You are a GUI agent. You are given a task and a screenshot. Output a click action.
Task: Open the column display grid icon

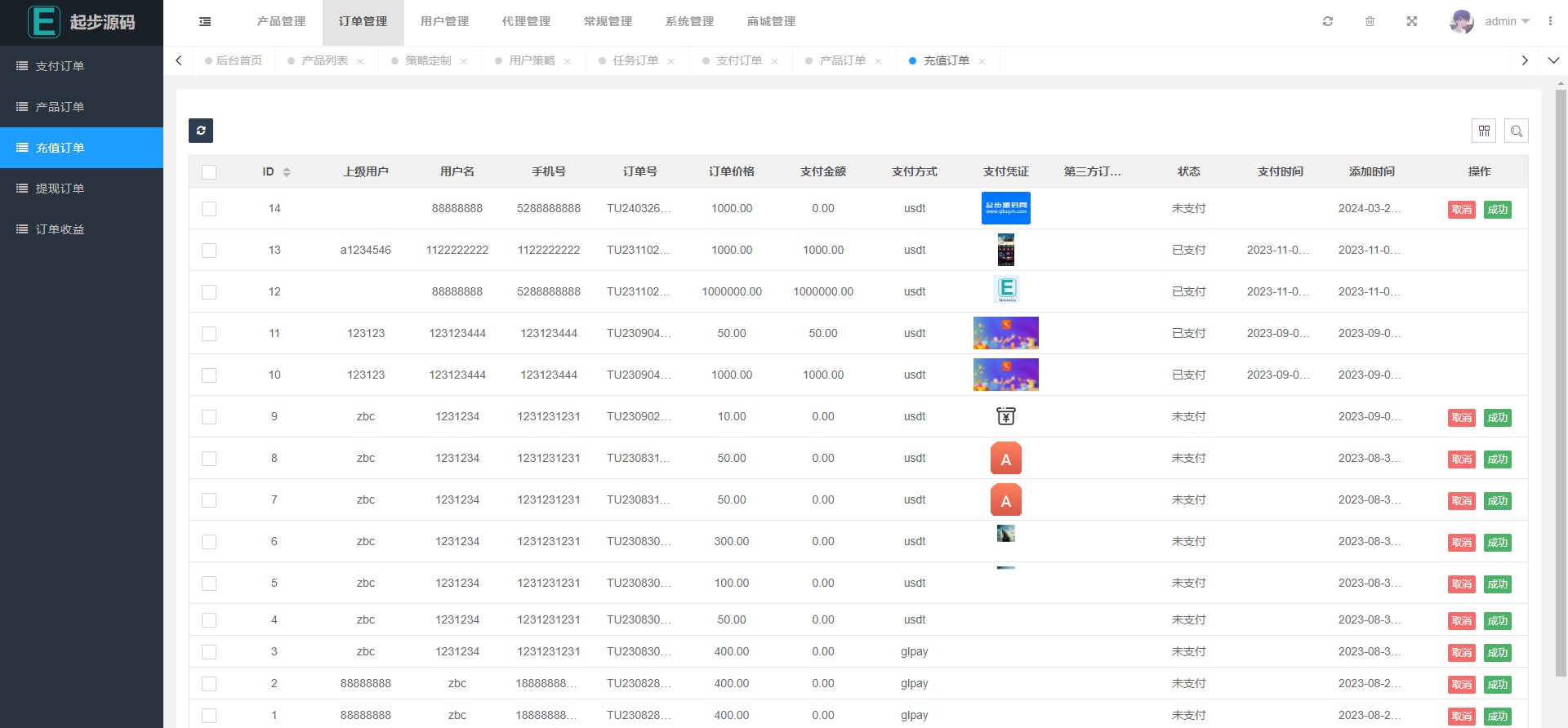1484,131
